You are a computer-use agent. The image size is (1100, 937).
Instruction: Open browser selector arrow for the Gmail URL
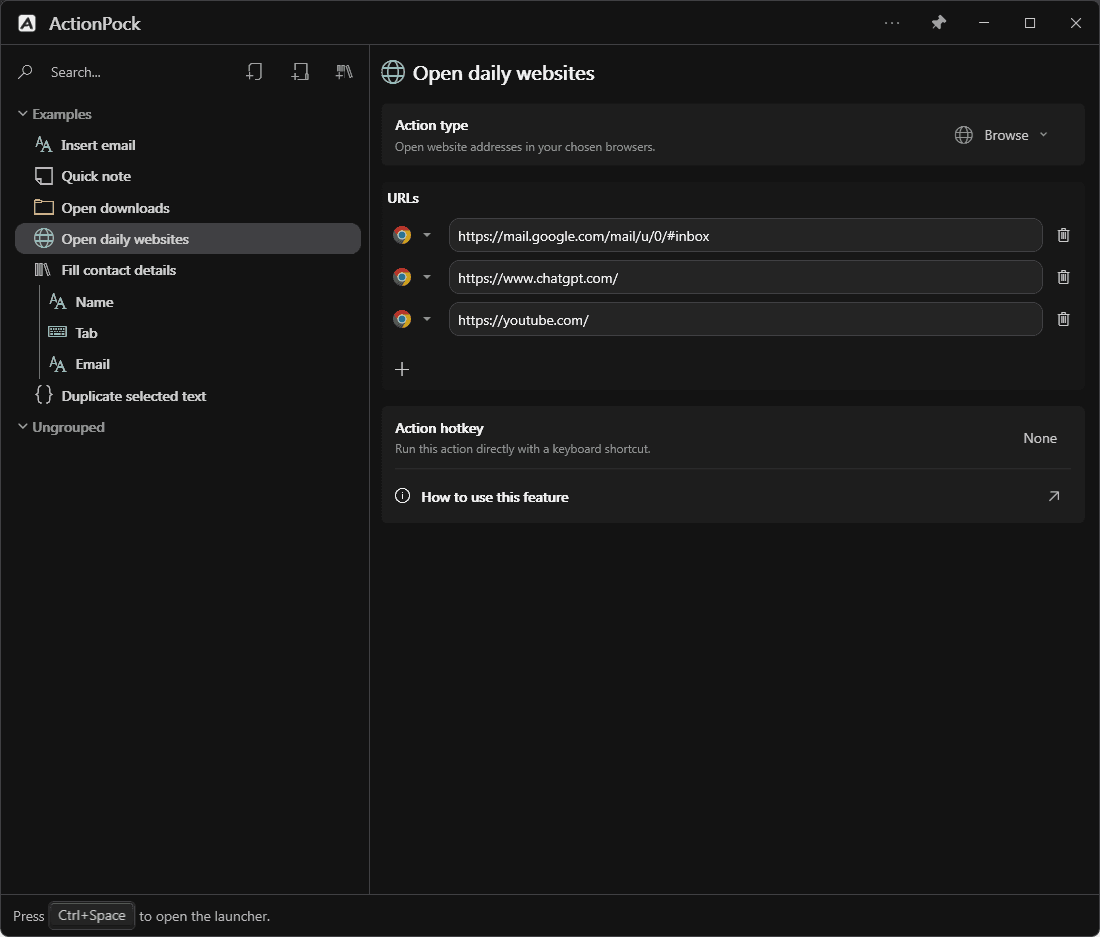[x=427, y=235]
